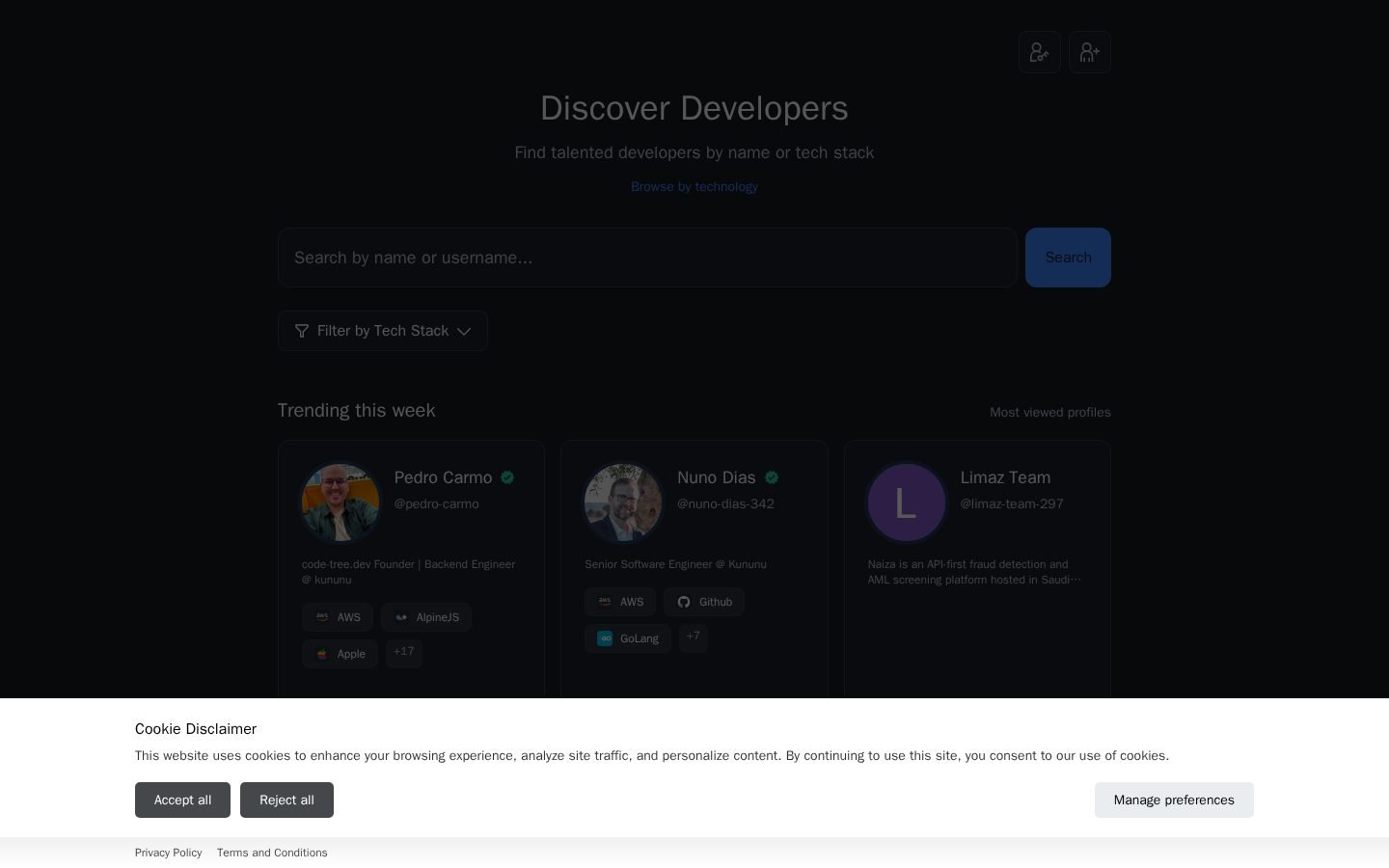Click the @nuno-dias-342 username
The height and width of the screenshot is (868, 1389).
725,503
